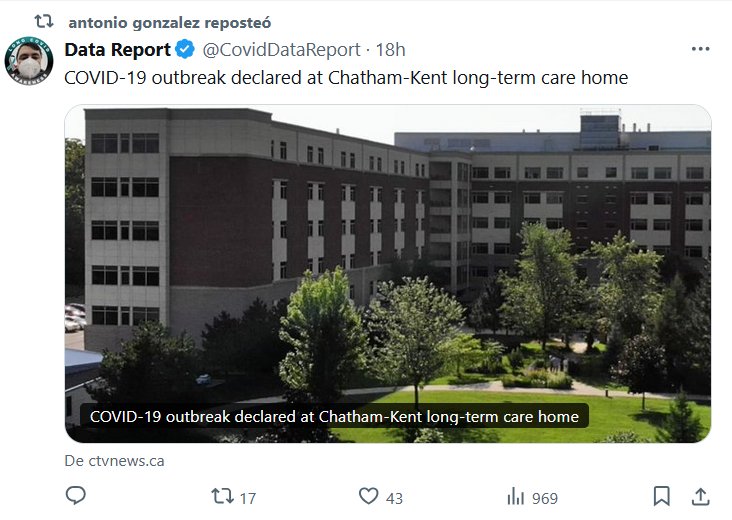Repost this tweet using the retweet icon
The image size is (732, 520).
tap(222, 496)
